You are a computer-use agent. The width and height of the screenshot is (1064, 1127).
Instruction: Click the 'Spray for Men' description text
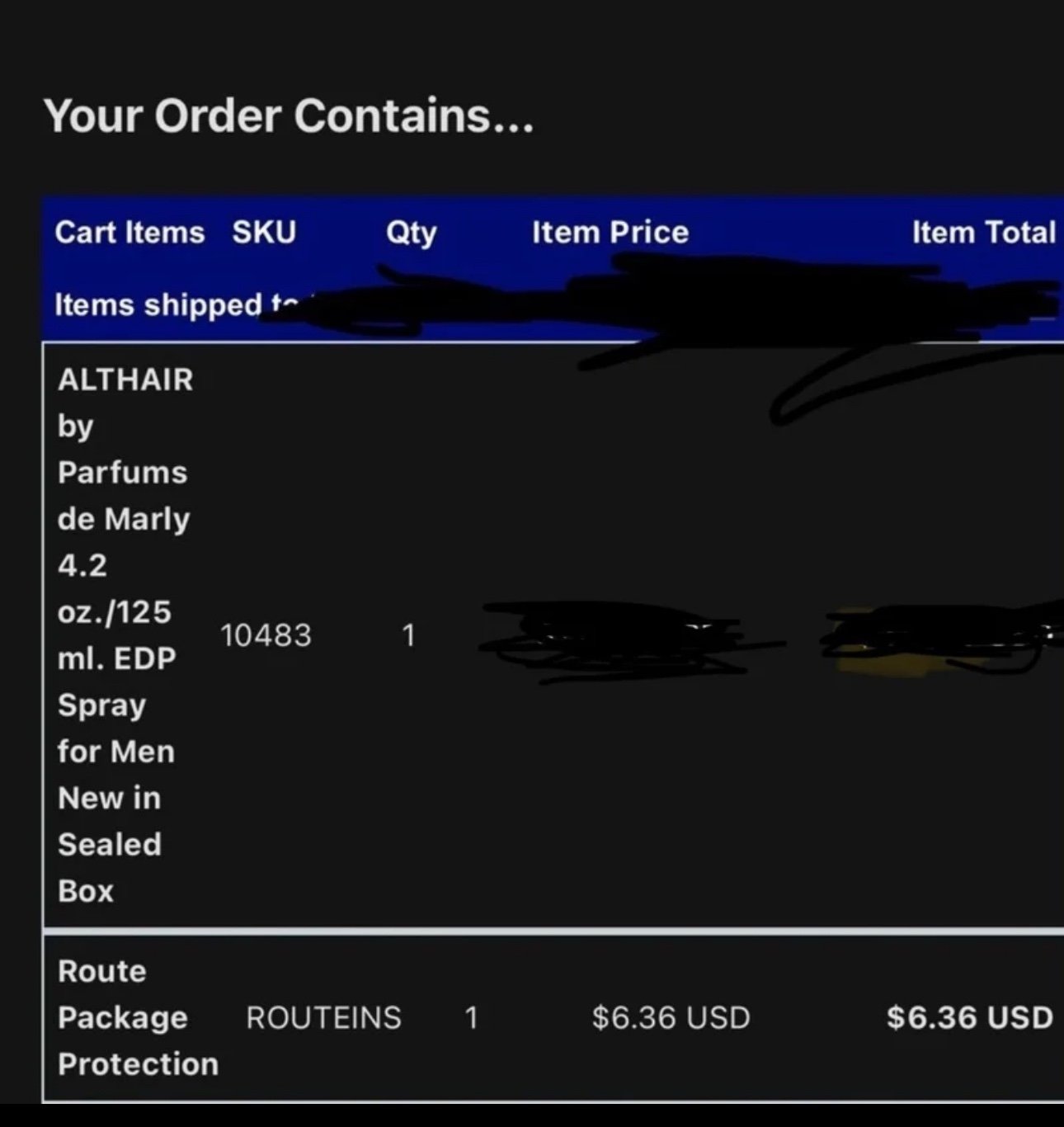tap(116, 729)
